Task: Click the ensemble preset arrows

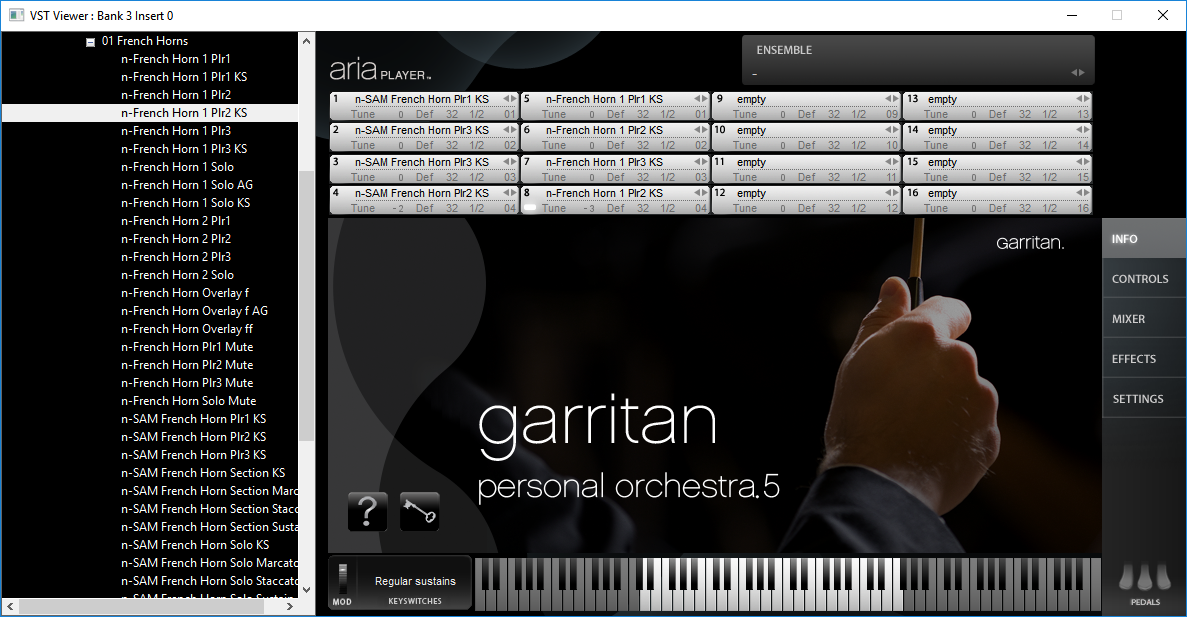Action: (1077, 73)
